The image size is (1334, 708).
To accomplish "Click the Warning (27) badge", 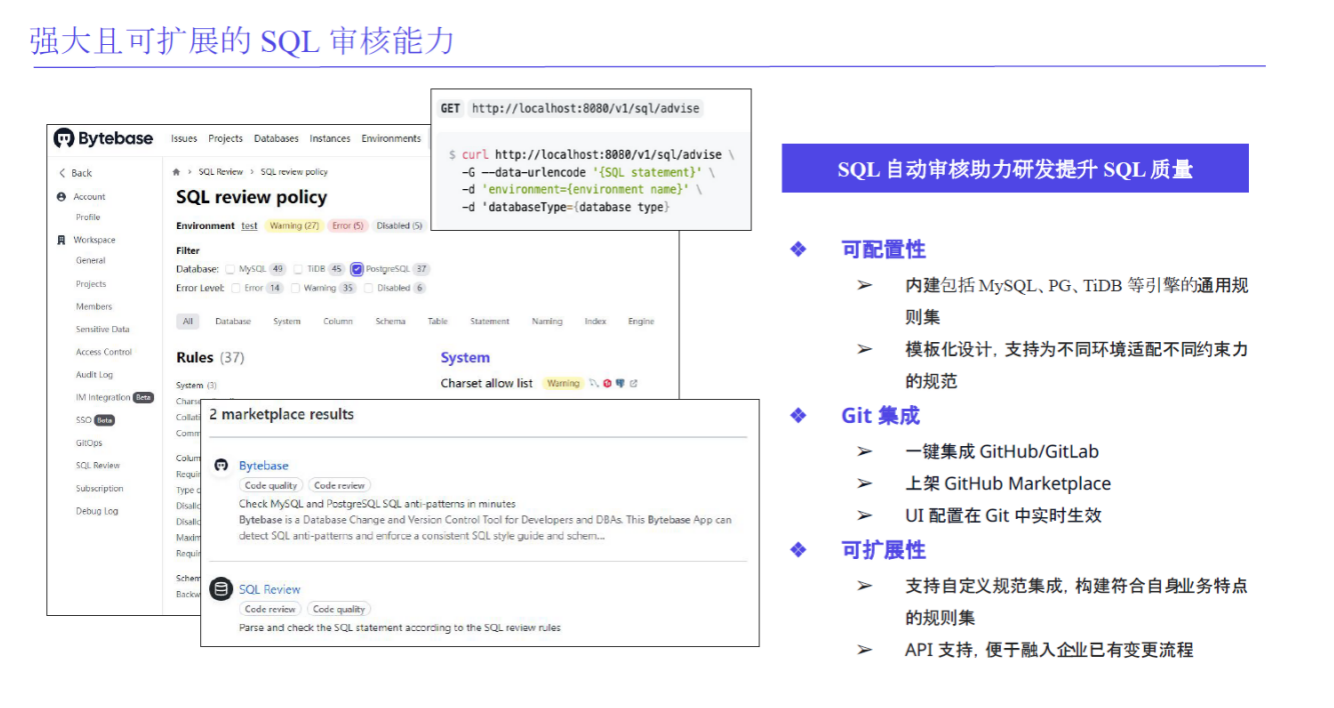I will [294, 226].
